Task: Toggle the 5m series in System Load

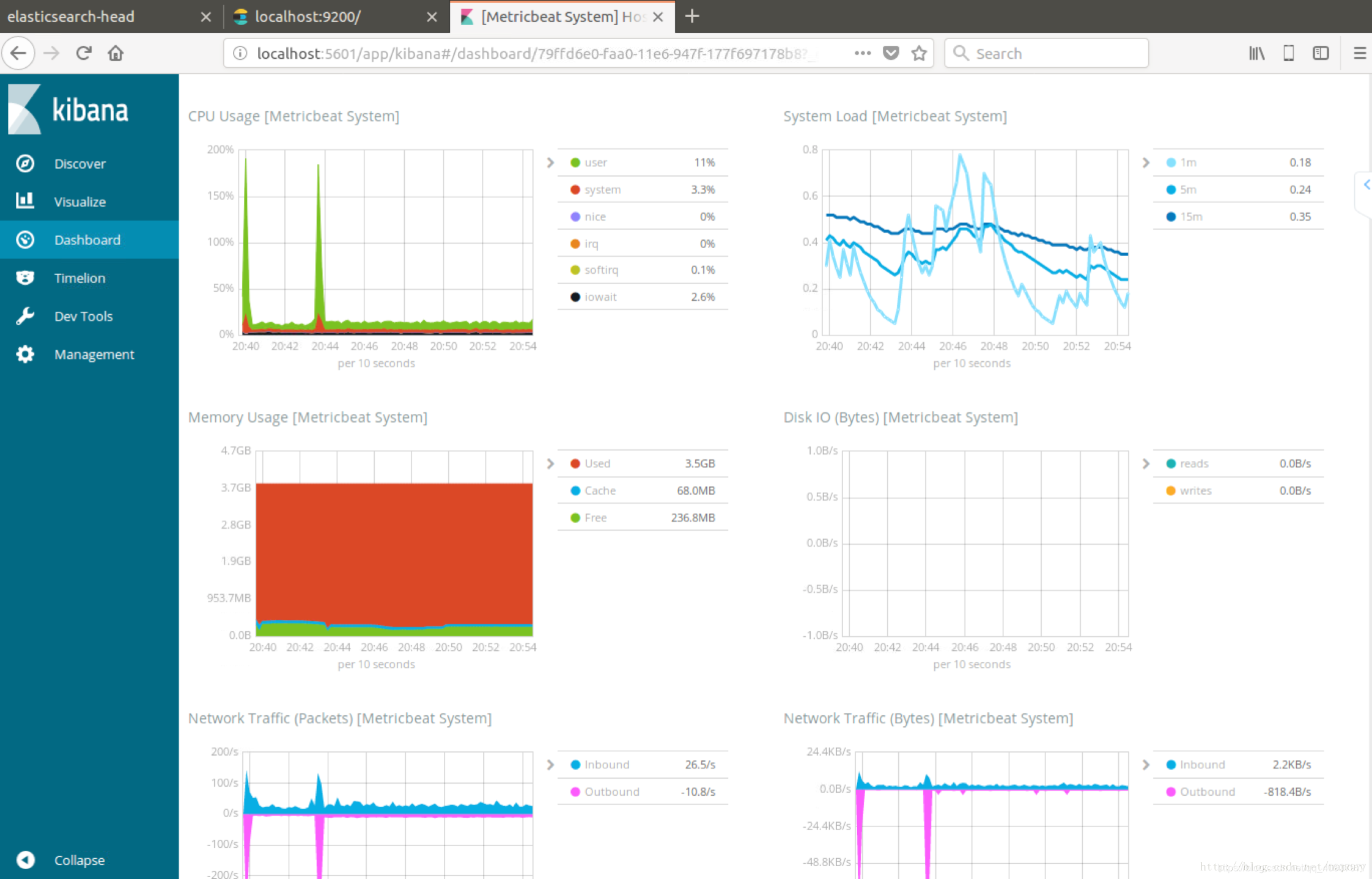Action: coord(1238,189)
